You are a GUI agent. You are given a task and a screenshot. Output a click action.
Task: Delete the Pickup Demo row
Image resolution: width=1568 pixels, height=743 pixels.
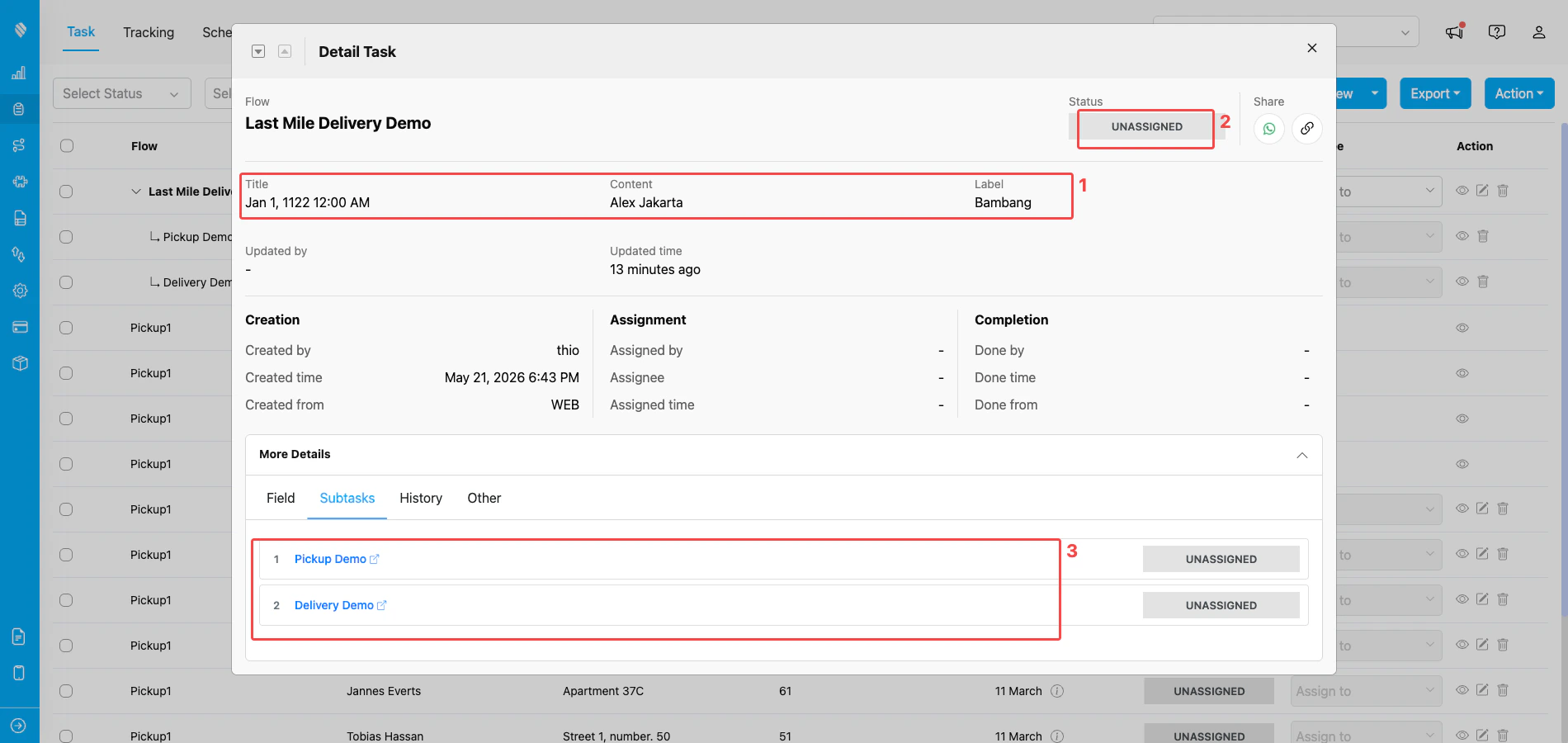coord(1483,236)
